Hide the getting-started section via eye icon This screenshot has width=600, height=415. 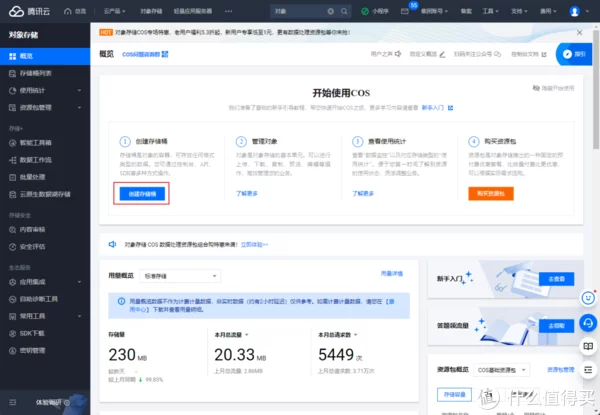click(536, 88)
